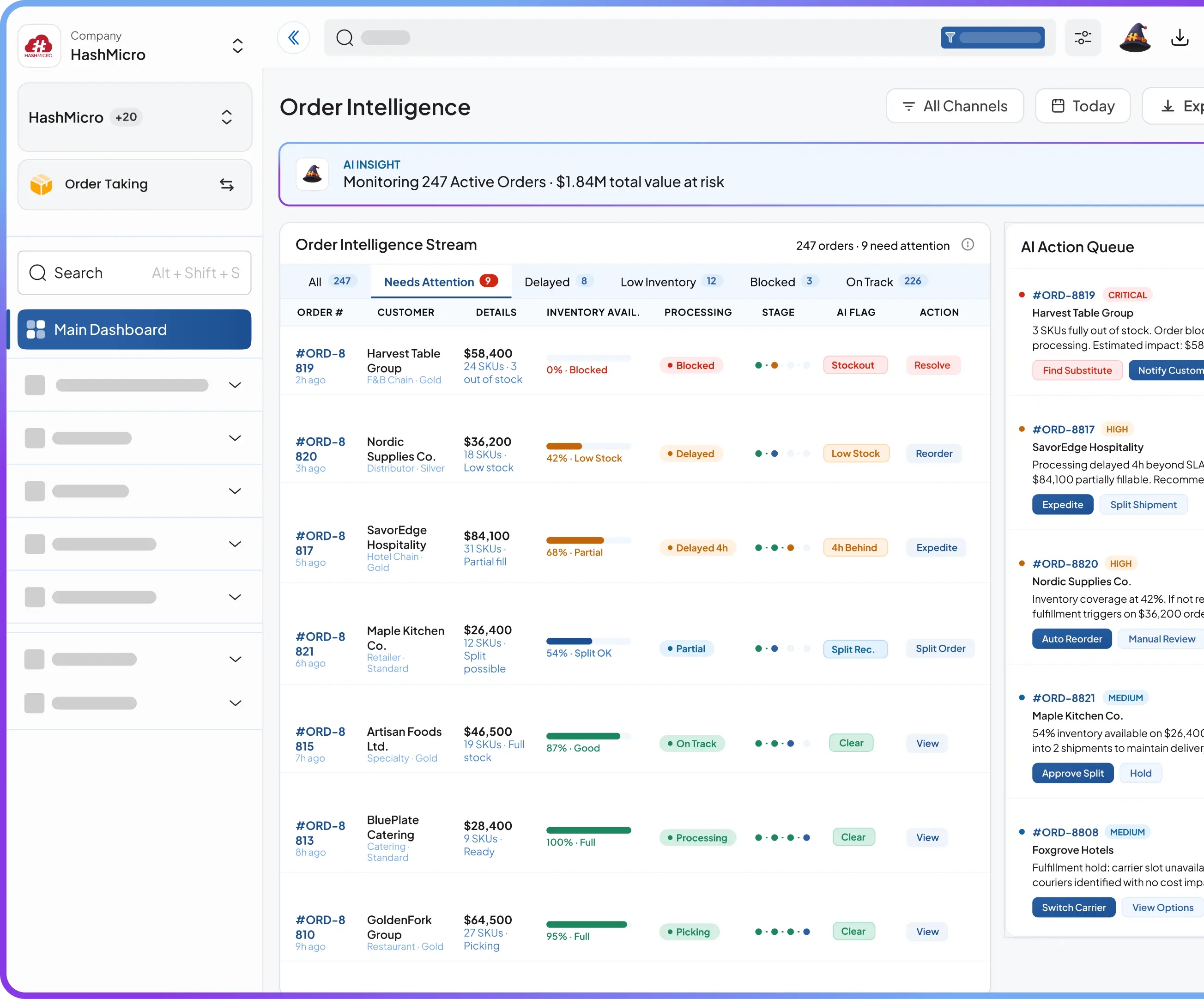
Task: Click the blue filter funnel chip
Action: 992,38
